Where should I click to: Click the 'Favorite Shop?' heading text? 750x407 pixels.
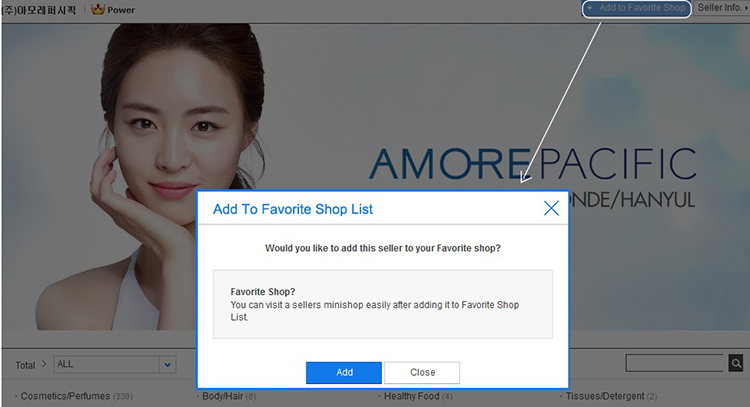click(x=263, y=292)
